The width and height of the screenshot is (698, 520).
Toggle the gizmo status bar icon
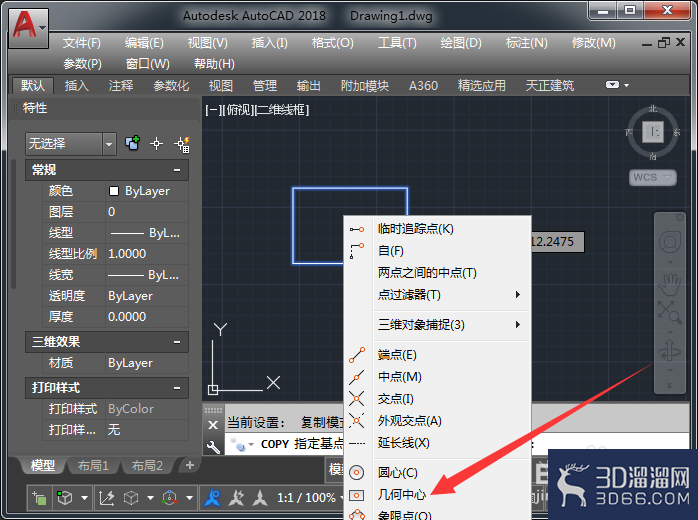point(170,498)
